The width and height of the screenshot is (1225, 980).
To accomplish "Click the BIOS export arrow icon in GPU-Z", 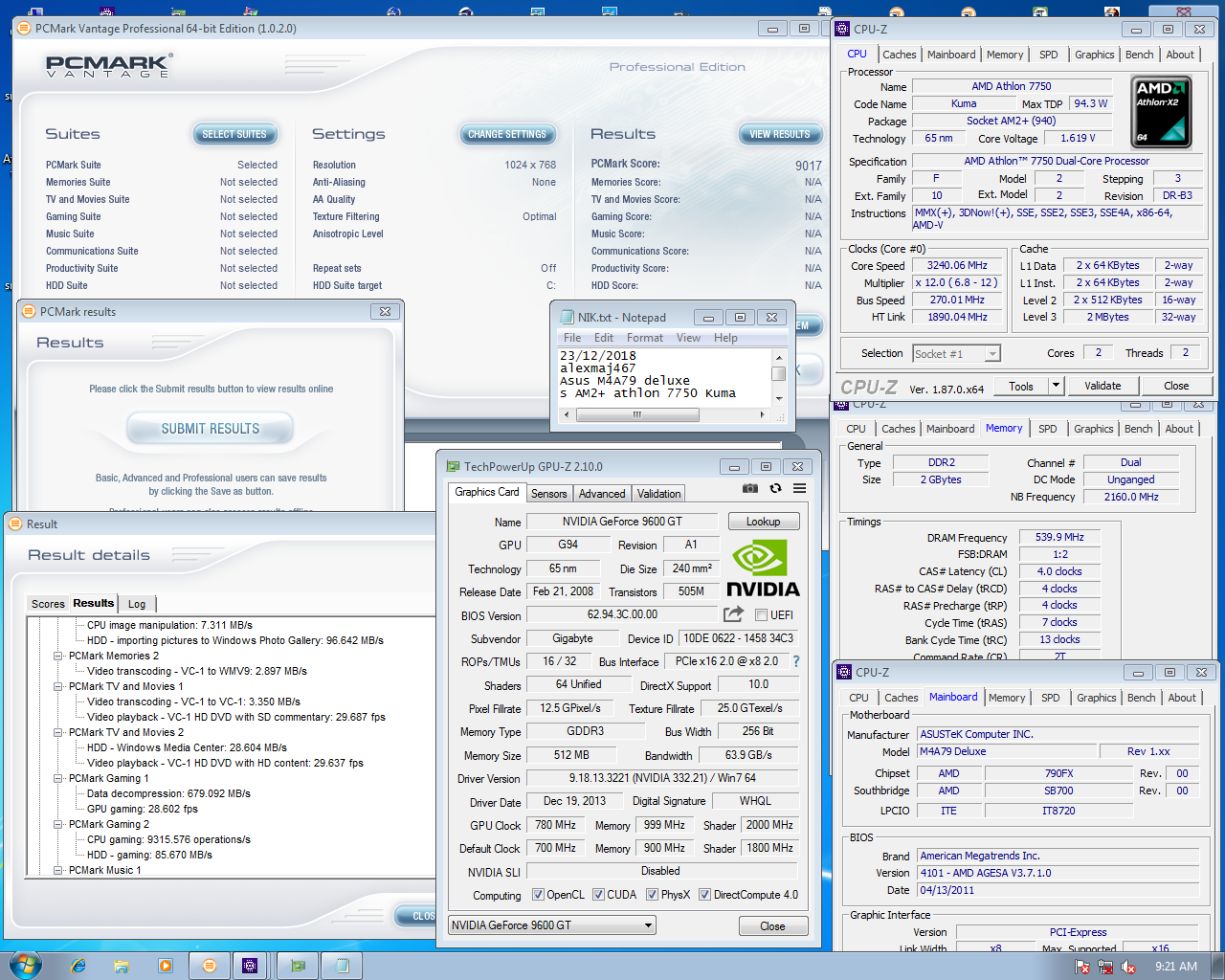I will tap(734, 614).
